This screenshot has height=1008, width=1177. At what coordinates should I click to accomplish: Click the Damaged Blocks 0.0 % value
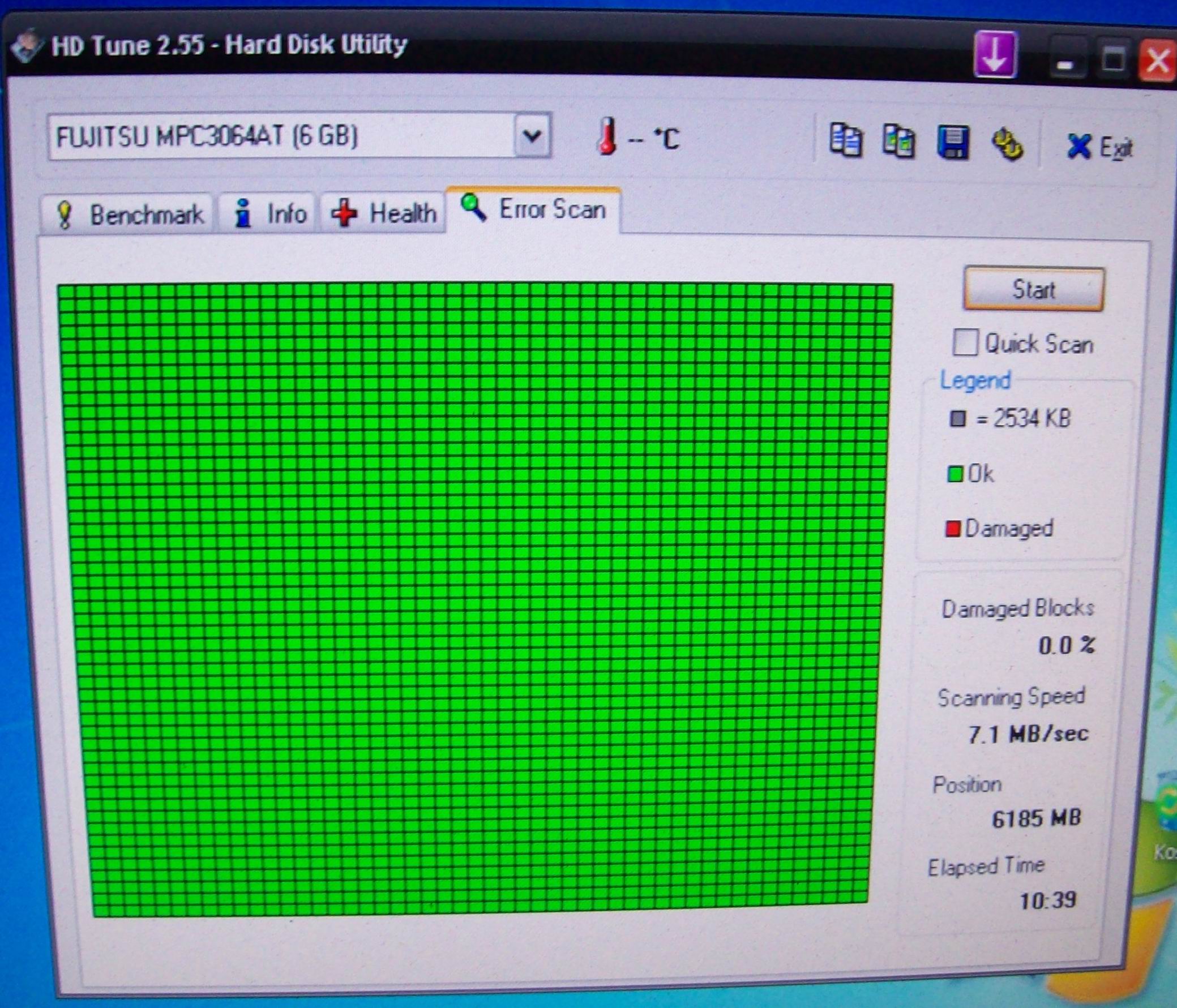coord(1067,646)
